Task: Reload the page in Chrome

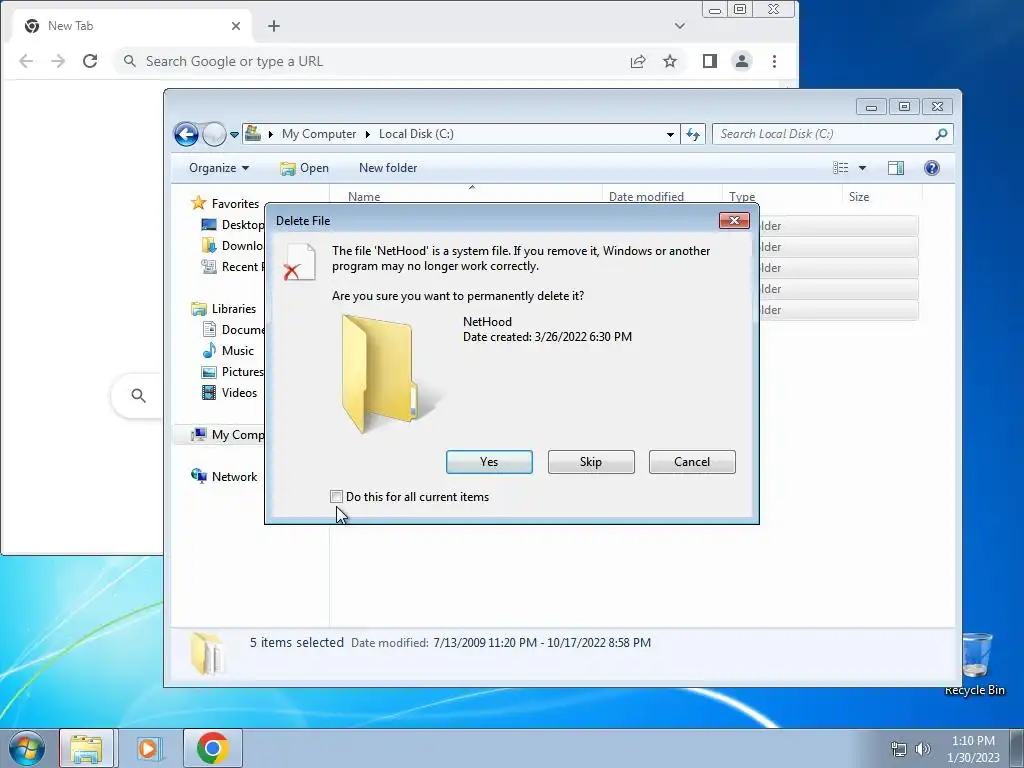Action: [90, 61]
